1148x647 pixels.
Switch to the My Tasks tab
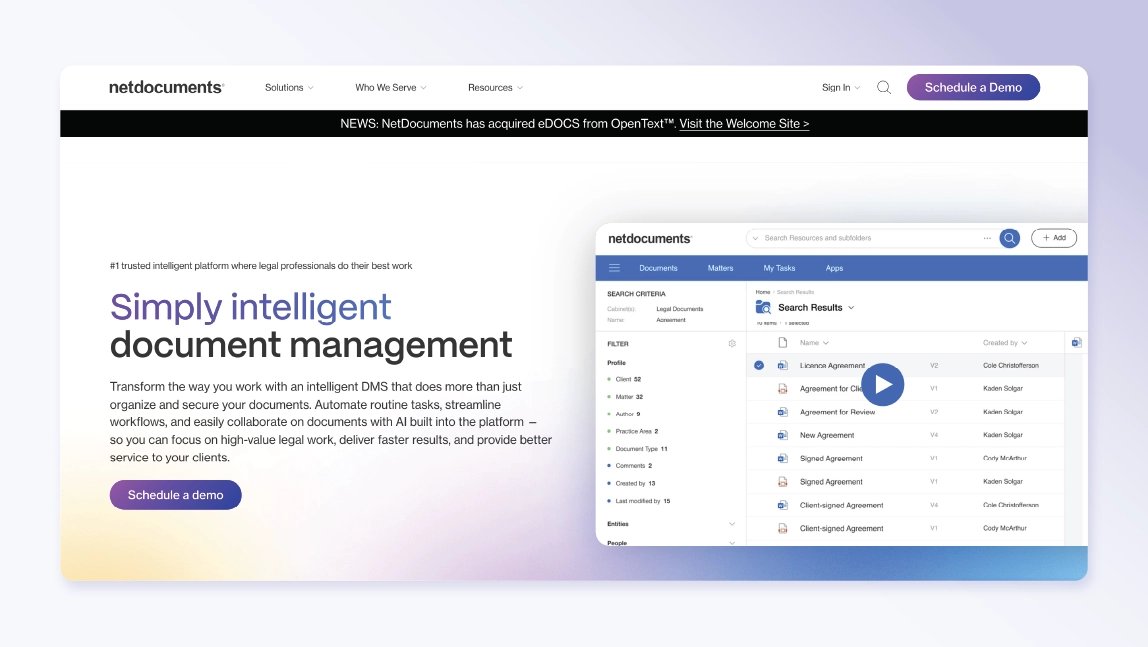point(779,268)
